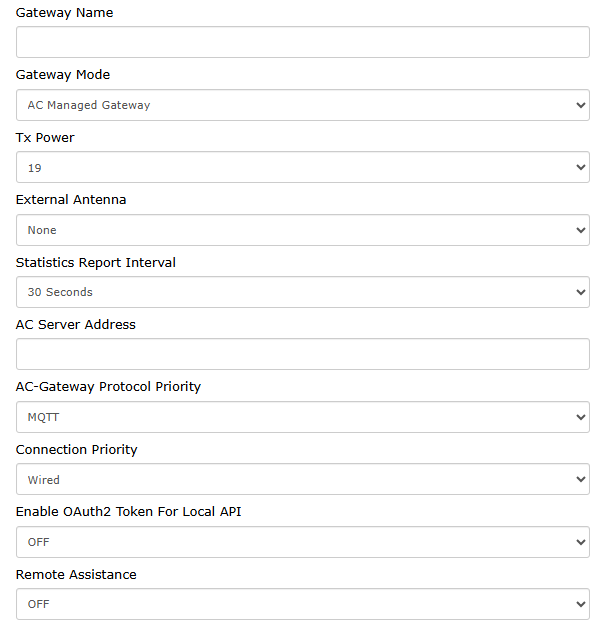Click the chevron arrow in Connection Priority field

click(x=580, y=479)
